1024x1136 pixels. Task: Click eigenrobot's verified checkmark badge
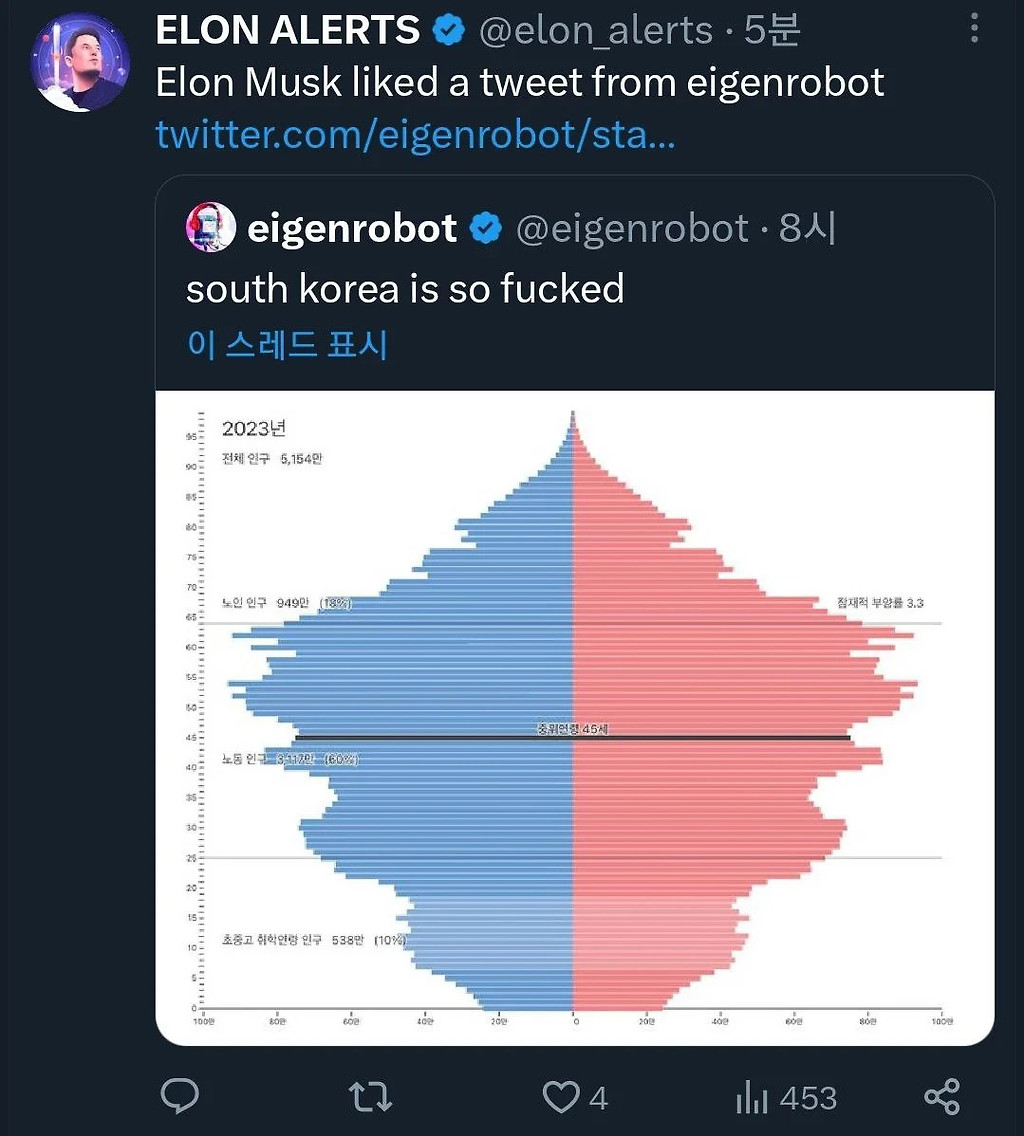[486, 228]
